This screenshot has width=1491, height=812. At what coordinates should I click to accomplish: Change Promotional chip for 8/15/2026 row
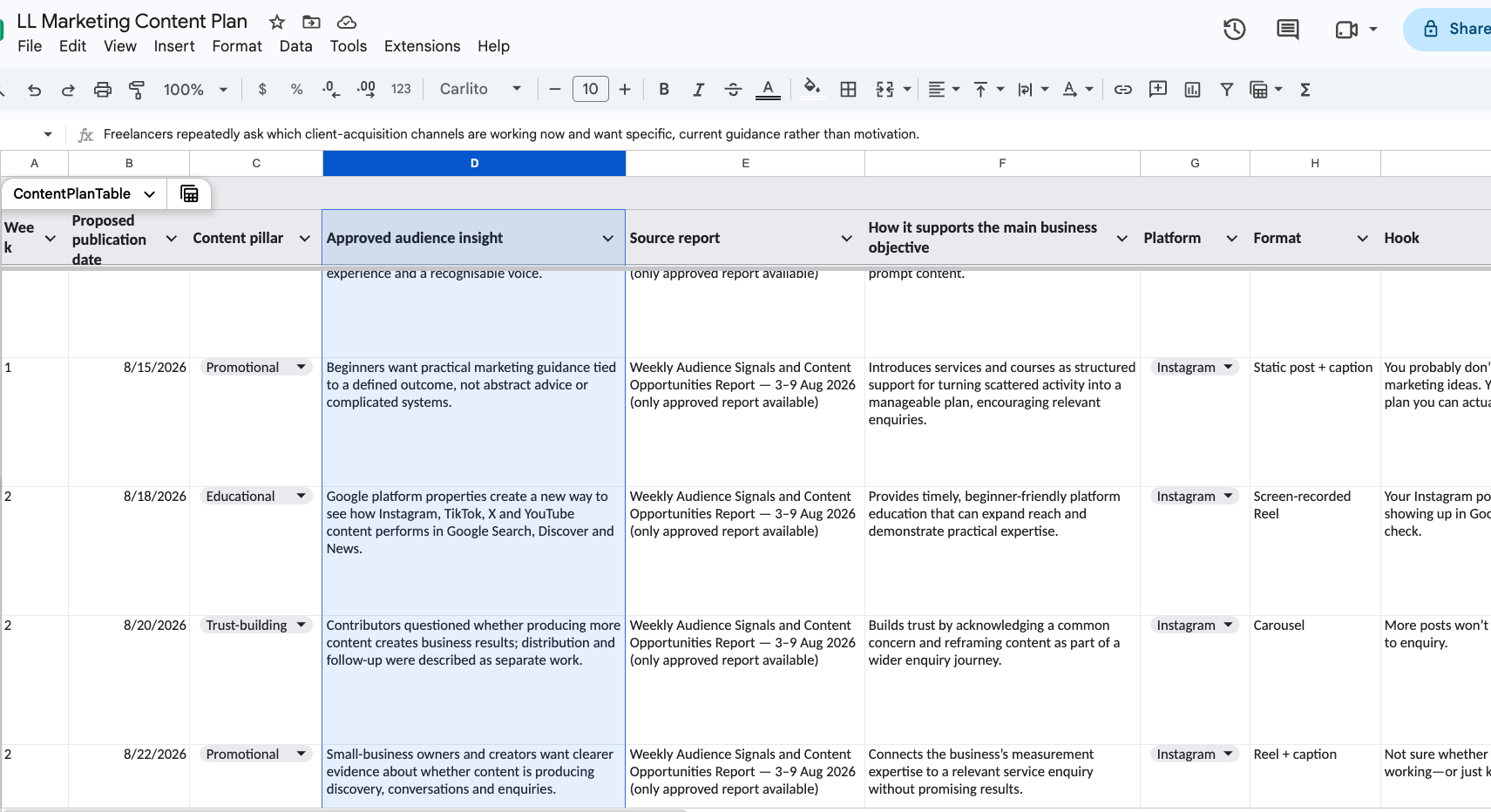click(x=255, y=368)
